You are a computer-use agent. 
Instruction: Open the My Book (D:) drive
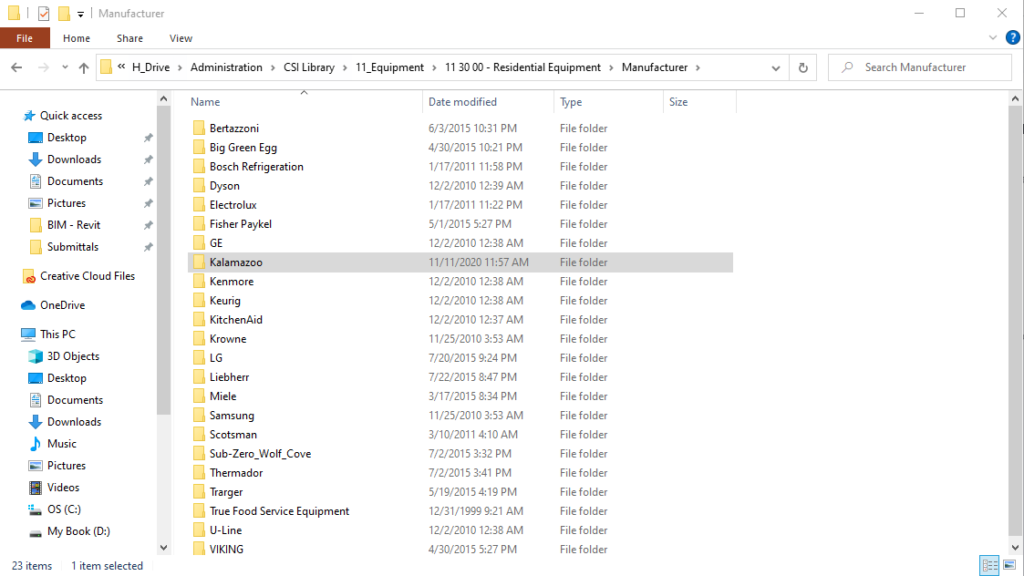[x=78, y=532]
